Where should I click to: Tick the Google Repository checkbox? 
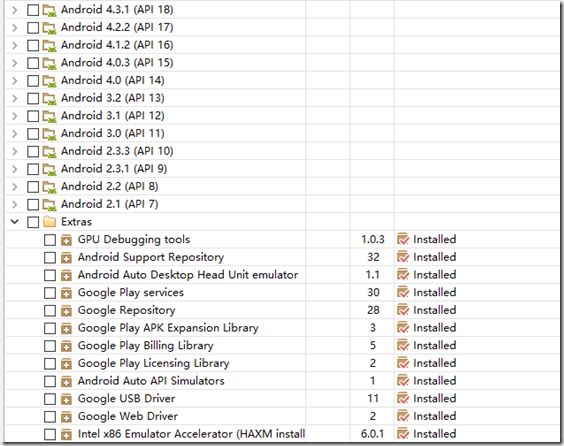click(50, 310)
